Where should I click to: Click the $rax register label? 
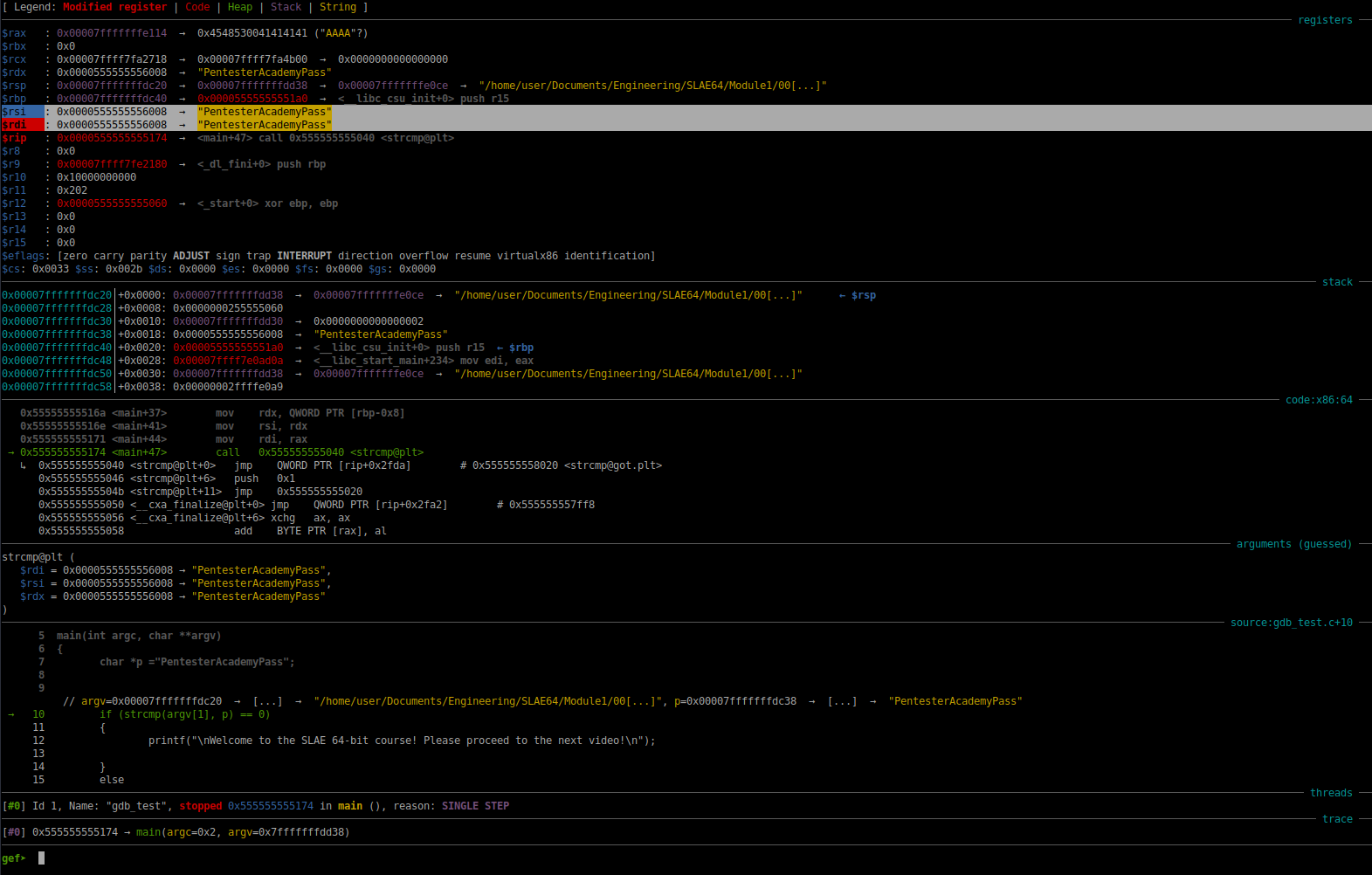14,33
